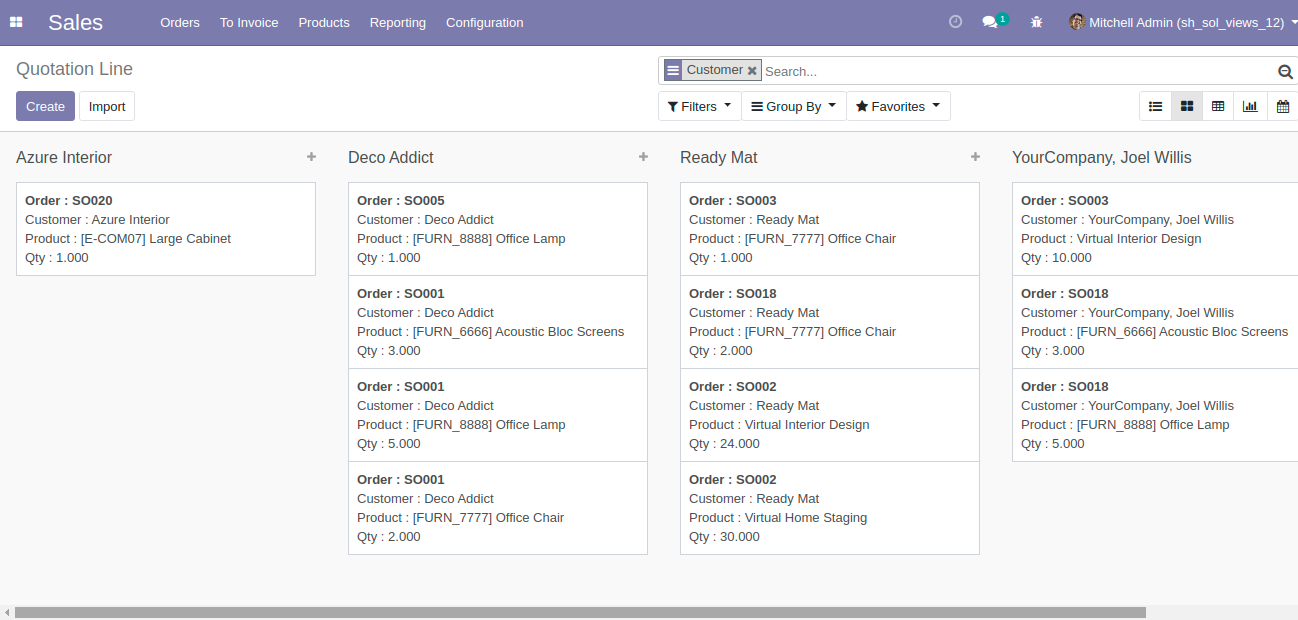The height and width of the screenshot is (620, 1298).
Task: Click 'Qty : 10.000' text
Action: pyautogui.click(x=1056, y=258)
